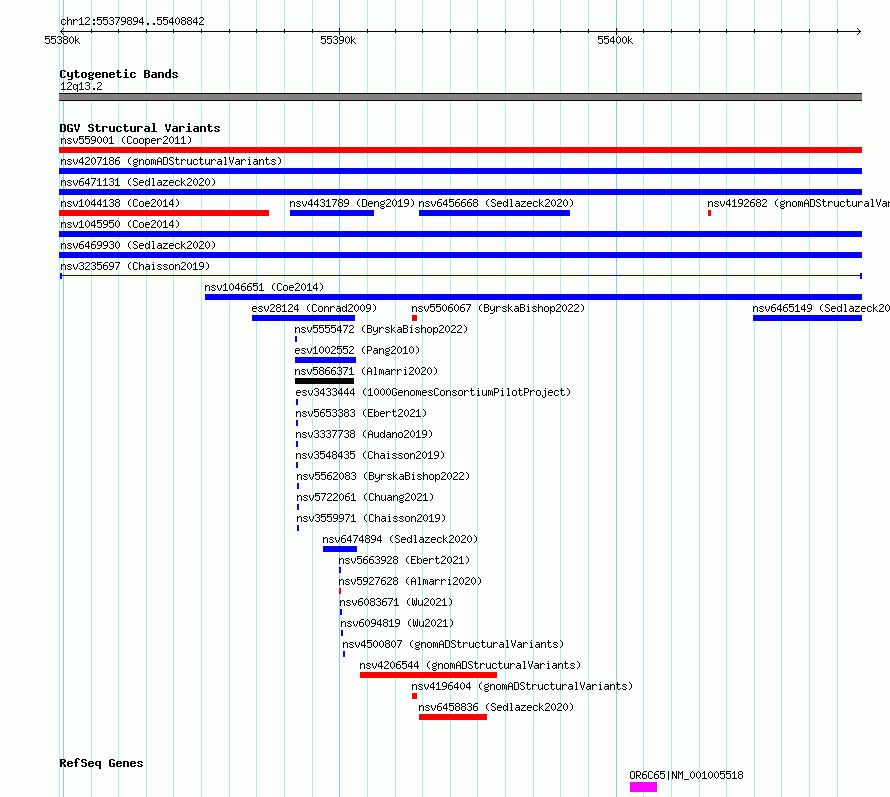Open nsv5562083 (ByrskaBishop2022) label
Screen dimensions: 890x797
coord(383,476)
